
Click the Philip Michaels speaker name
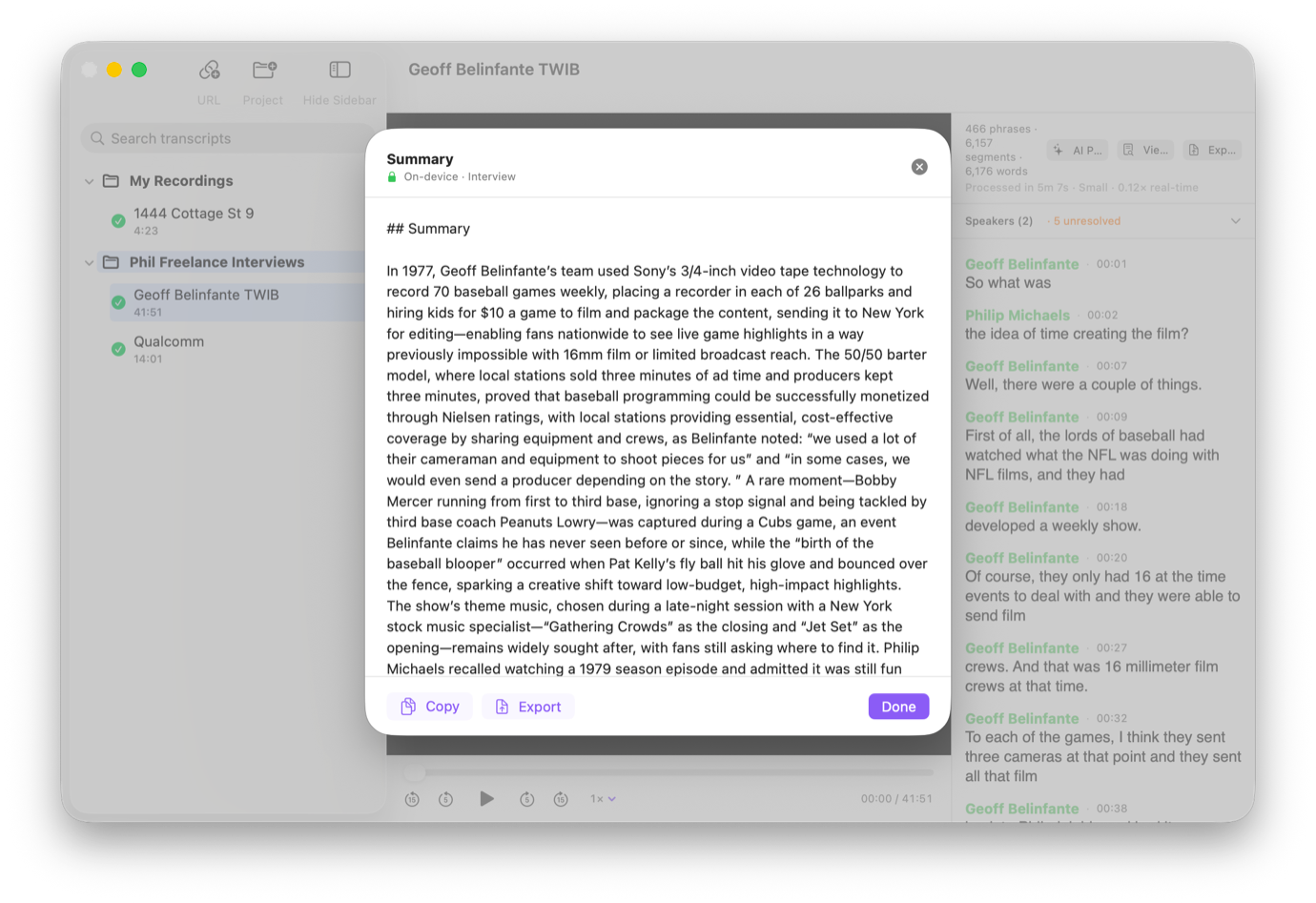coord(1018,315)
